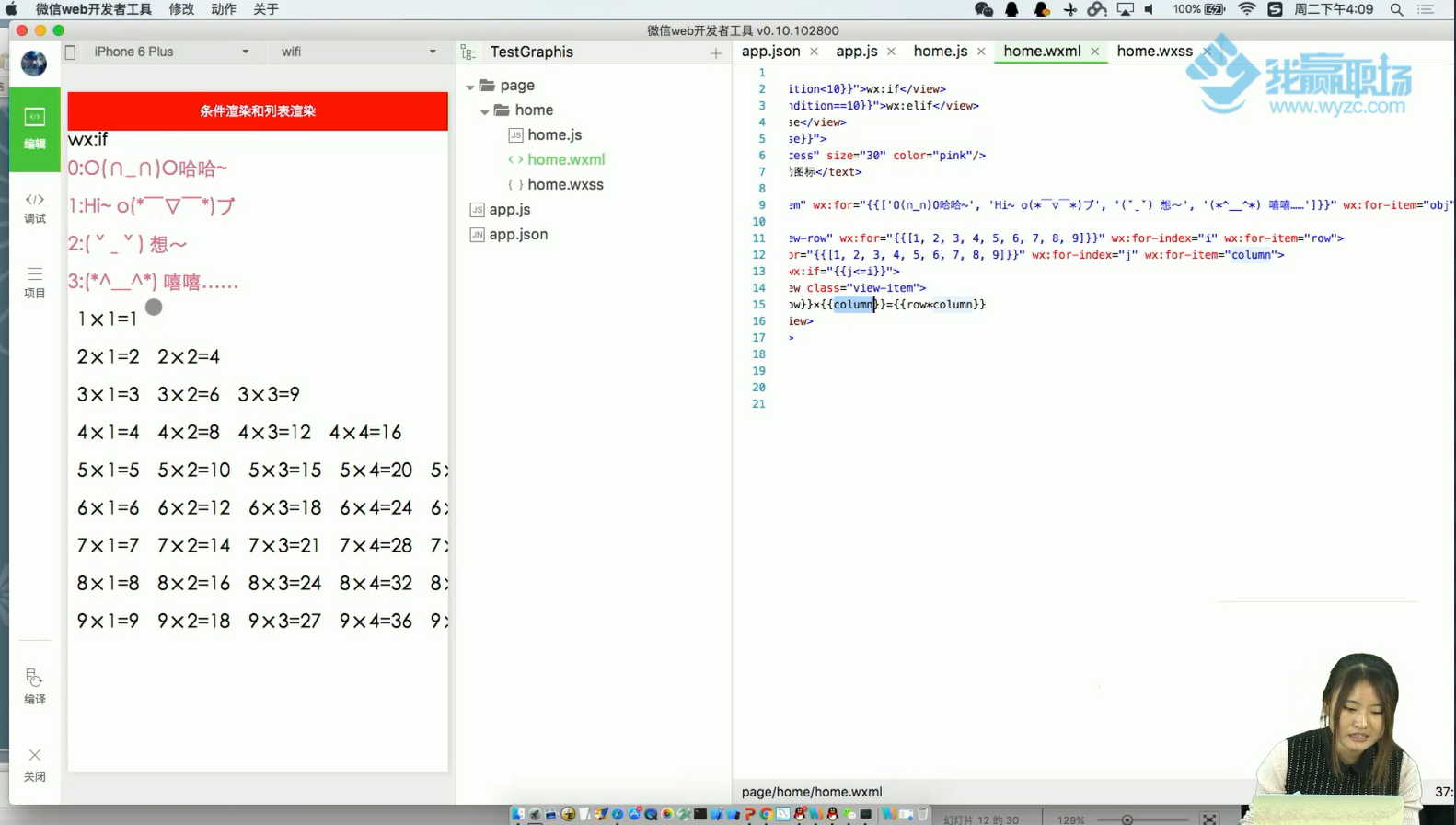This screenshot has height=825, width=1456.
Task: Open the 调试 (debug) sidebar panel
Action: (35, 208)
